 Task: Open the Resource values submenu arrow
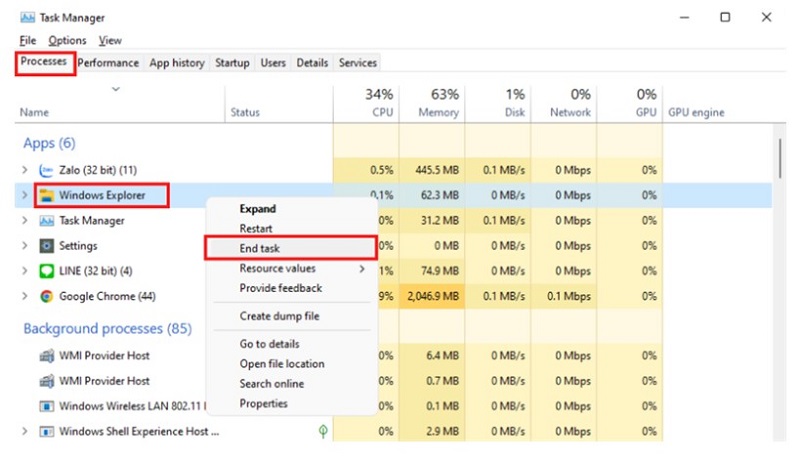362,268
